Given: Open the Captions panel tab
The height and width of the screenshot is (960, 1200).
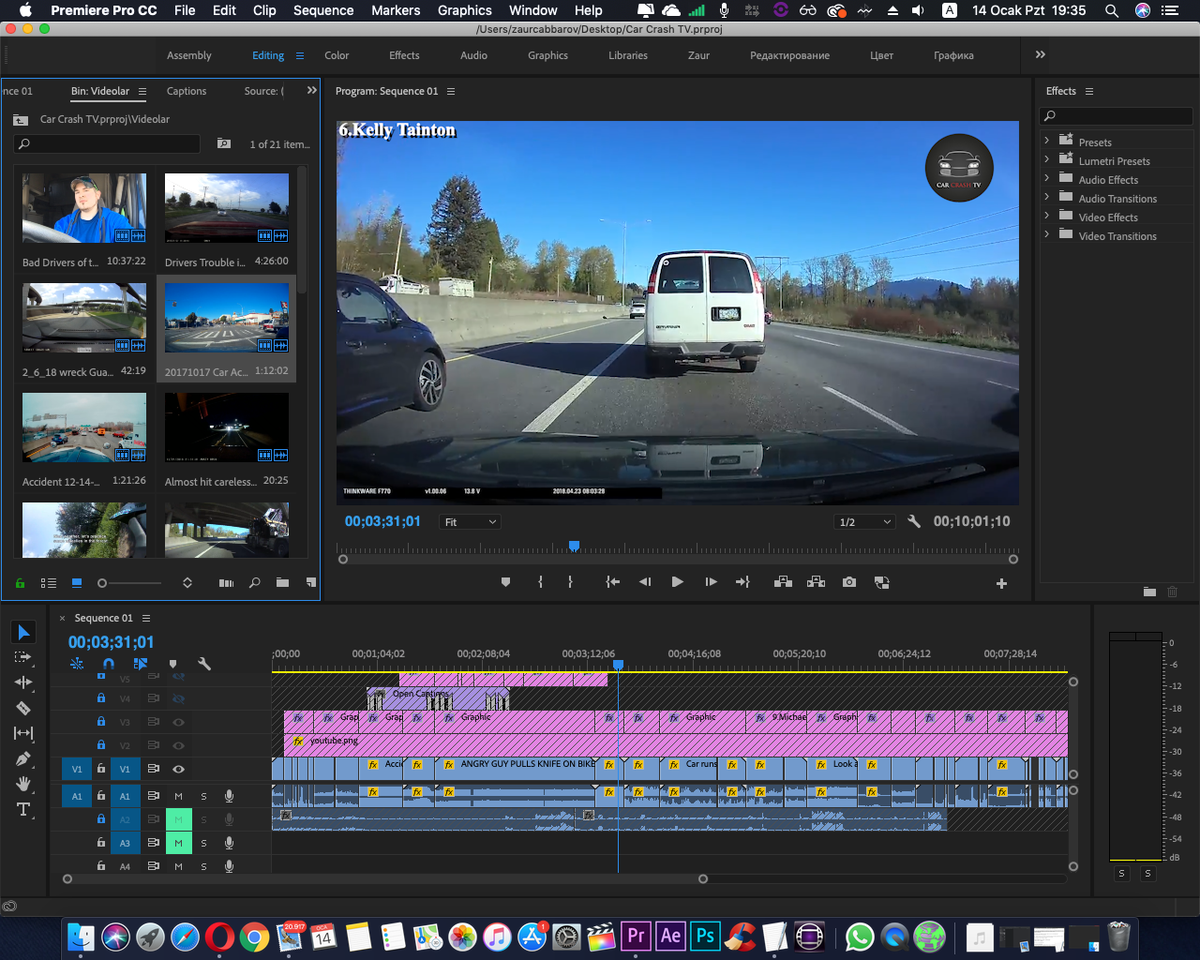Looking at the screenshot, I should 187,91.
